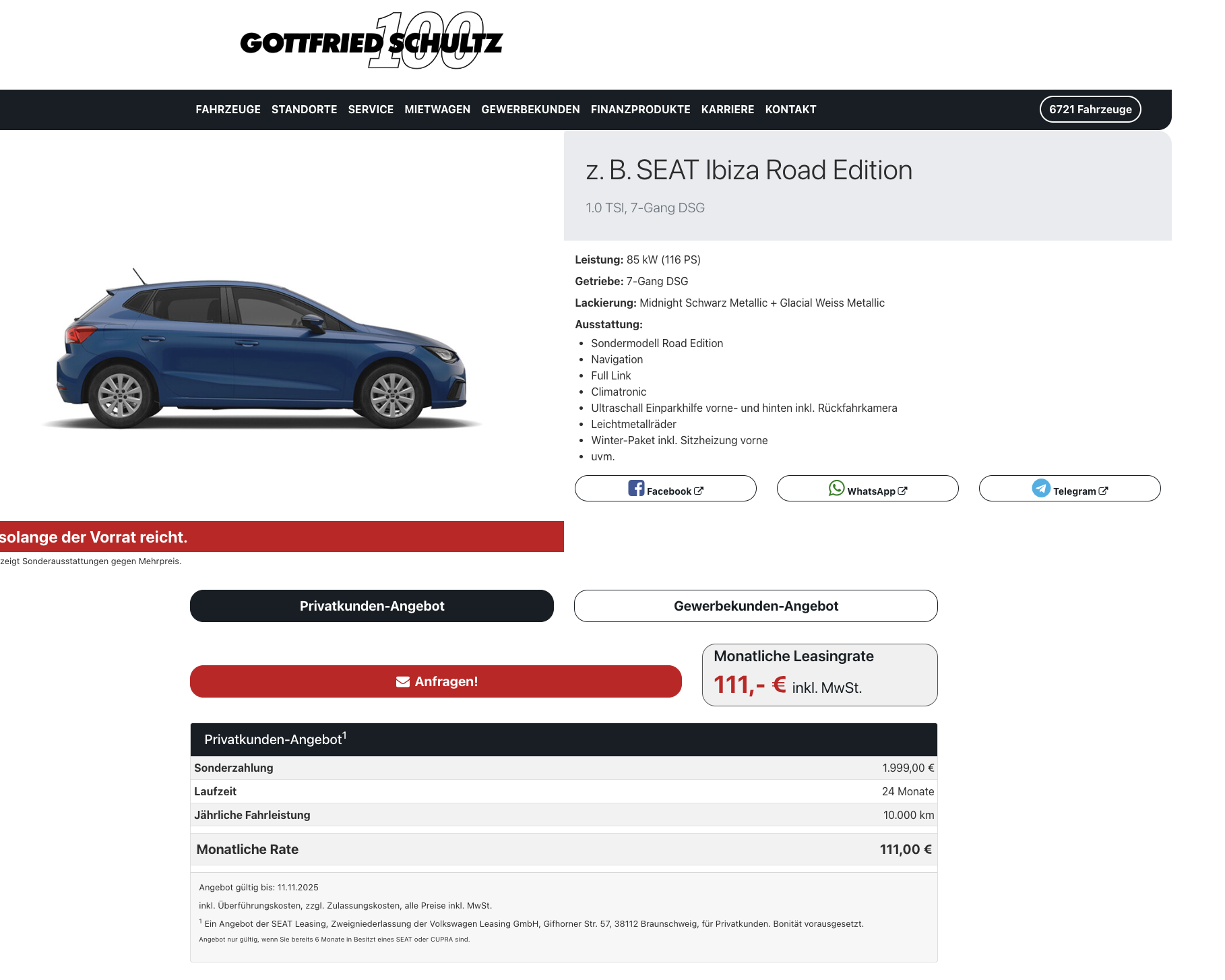The height and width of the screenshot is (980, 1225).
Task: Click external link icon next to Facebook
Action: click(699, 491)
